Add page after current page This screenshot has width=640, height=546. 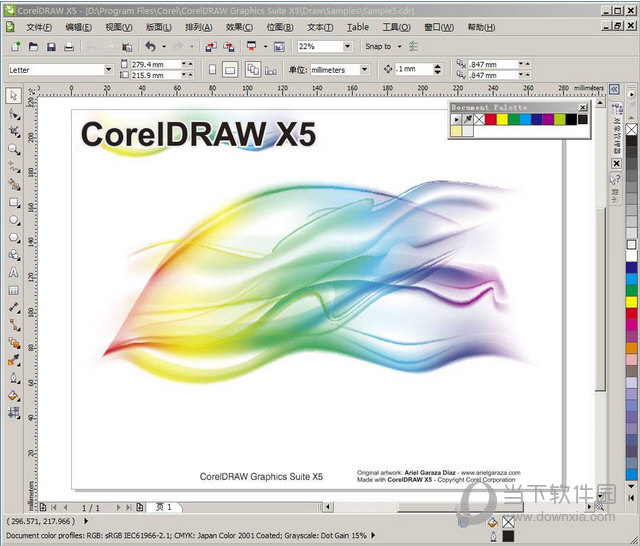(x=140, y=507)
